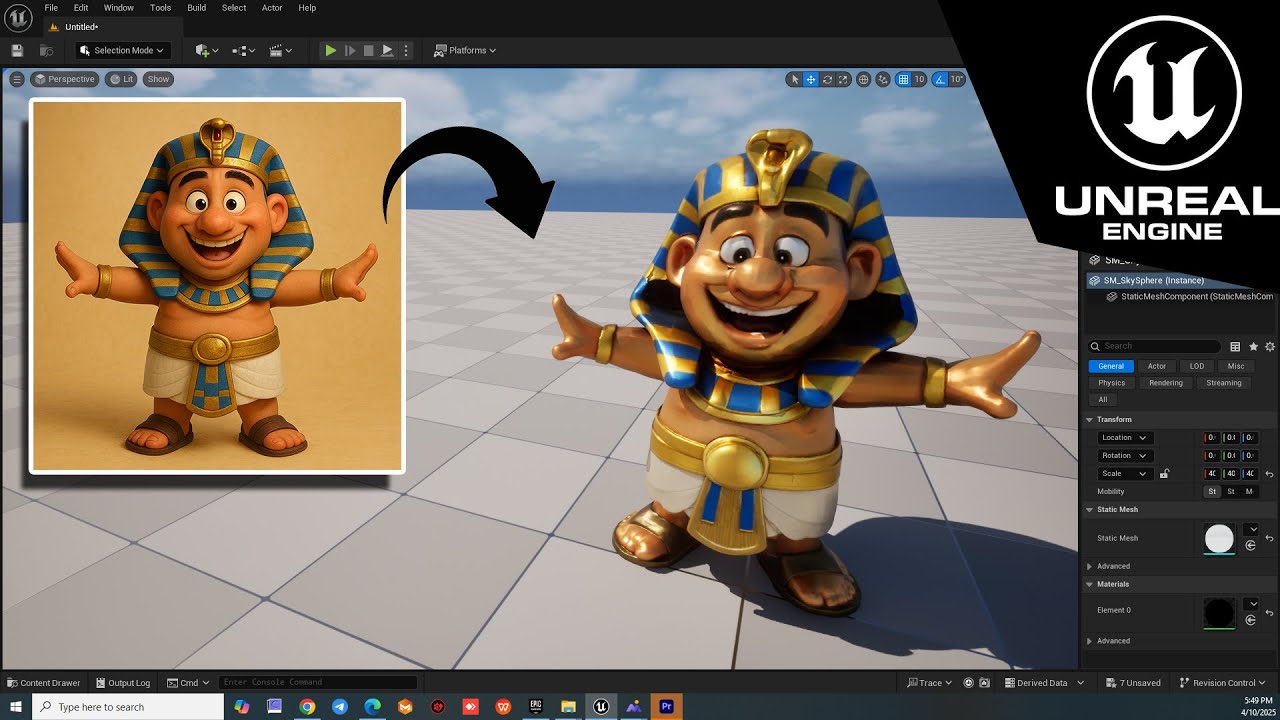Viewport: 1280px width, 720px height.
Task: Open the Build menu
Action: point(197,7)
